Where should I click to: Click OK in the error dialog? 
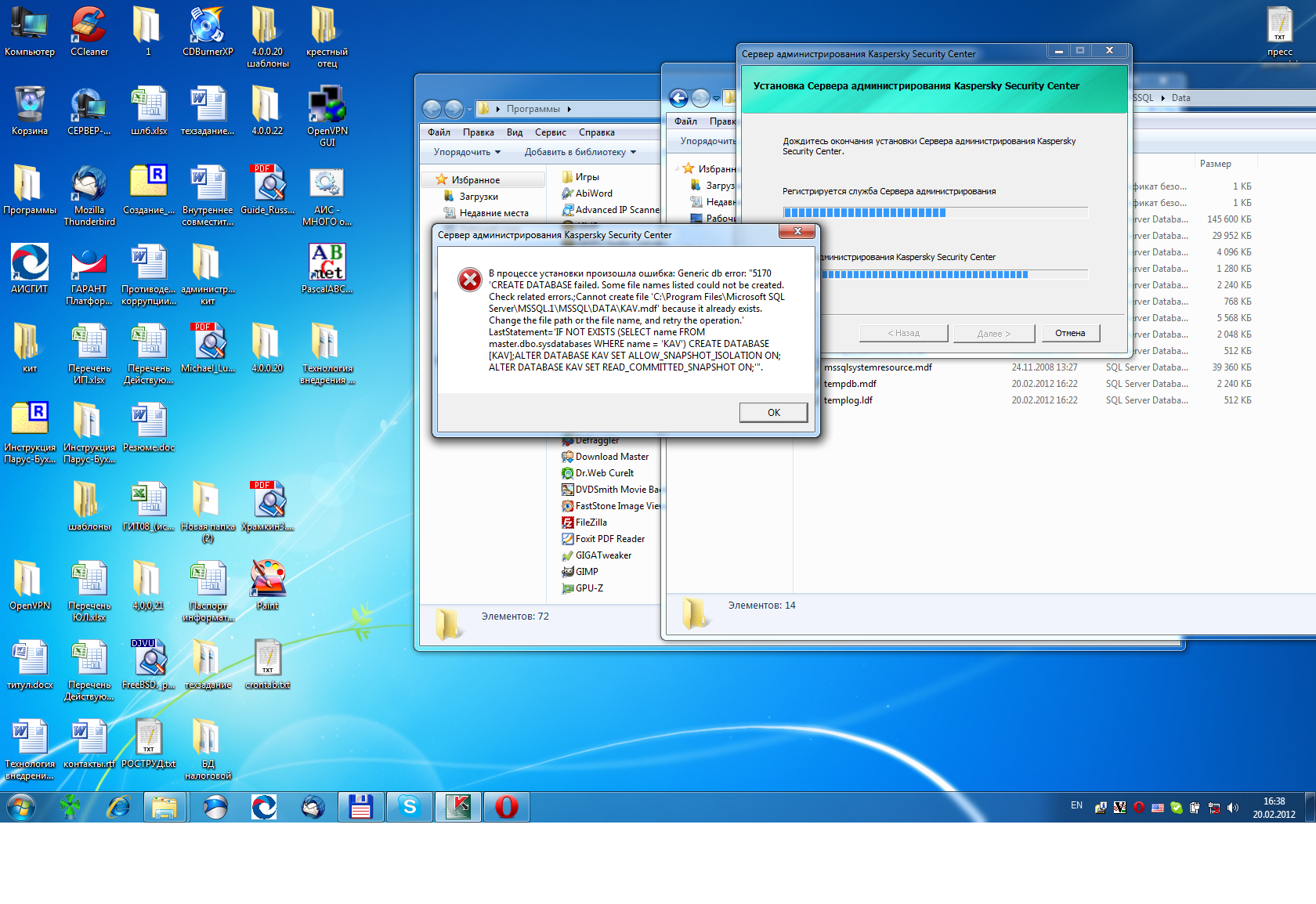[773, 413]
